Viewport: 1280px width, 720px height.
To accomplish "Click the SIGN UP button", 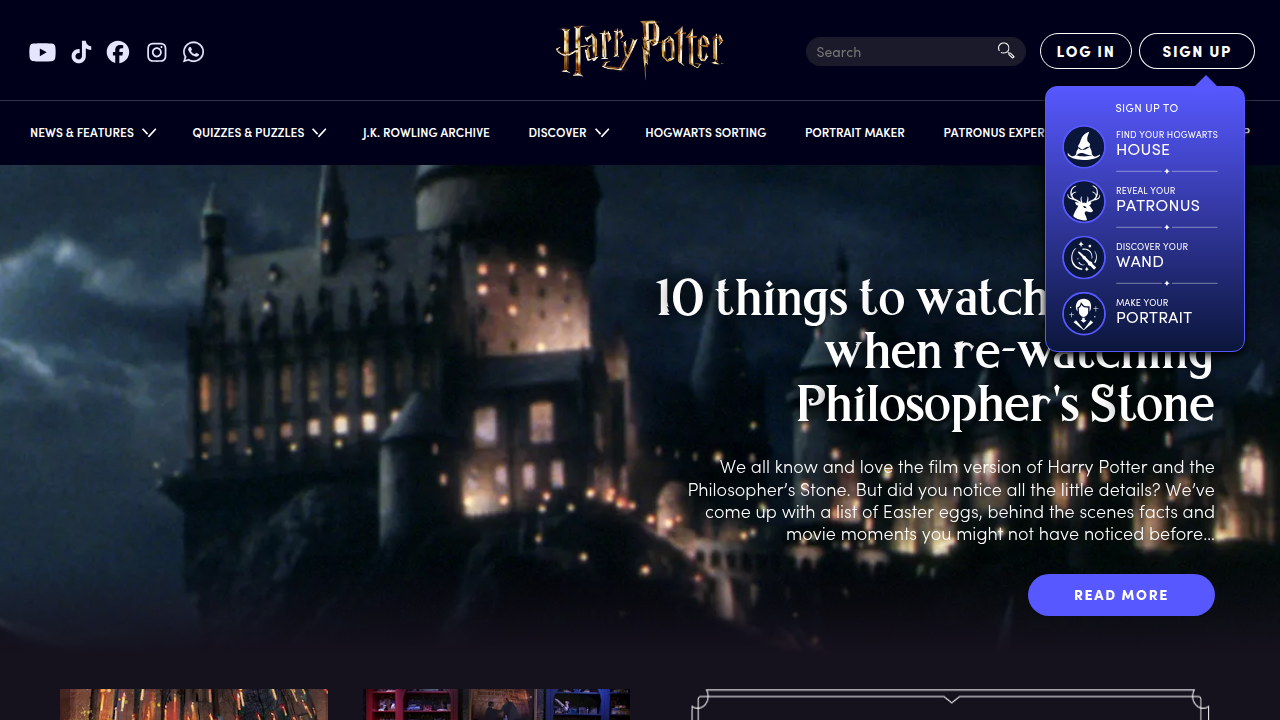I will 1197,51.
